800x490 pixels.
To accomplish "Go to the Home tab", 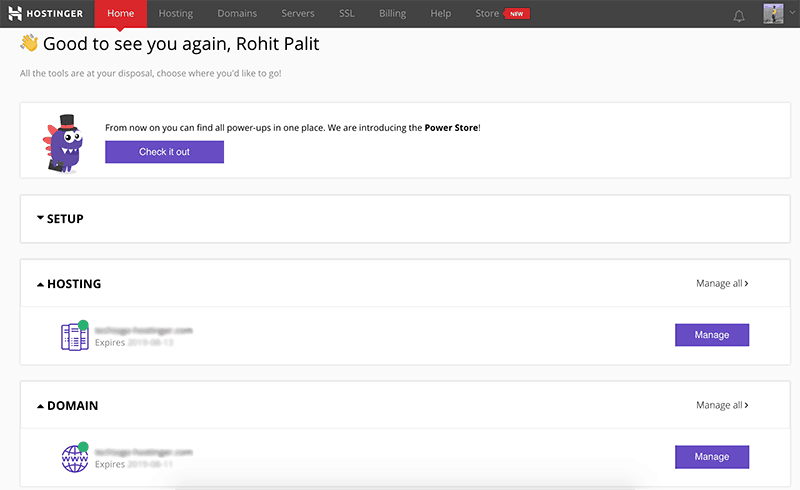I will (120, 14).
